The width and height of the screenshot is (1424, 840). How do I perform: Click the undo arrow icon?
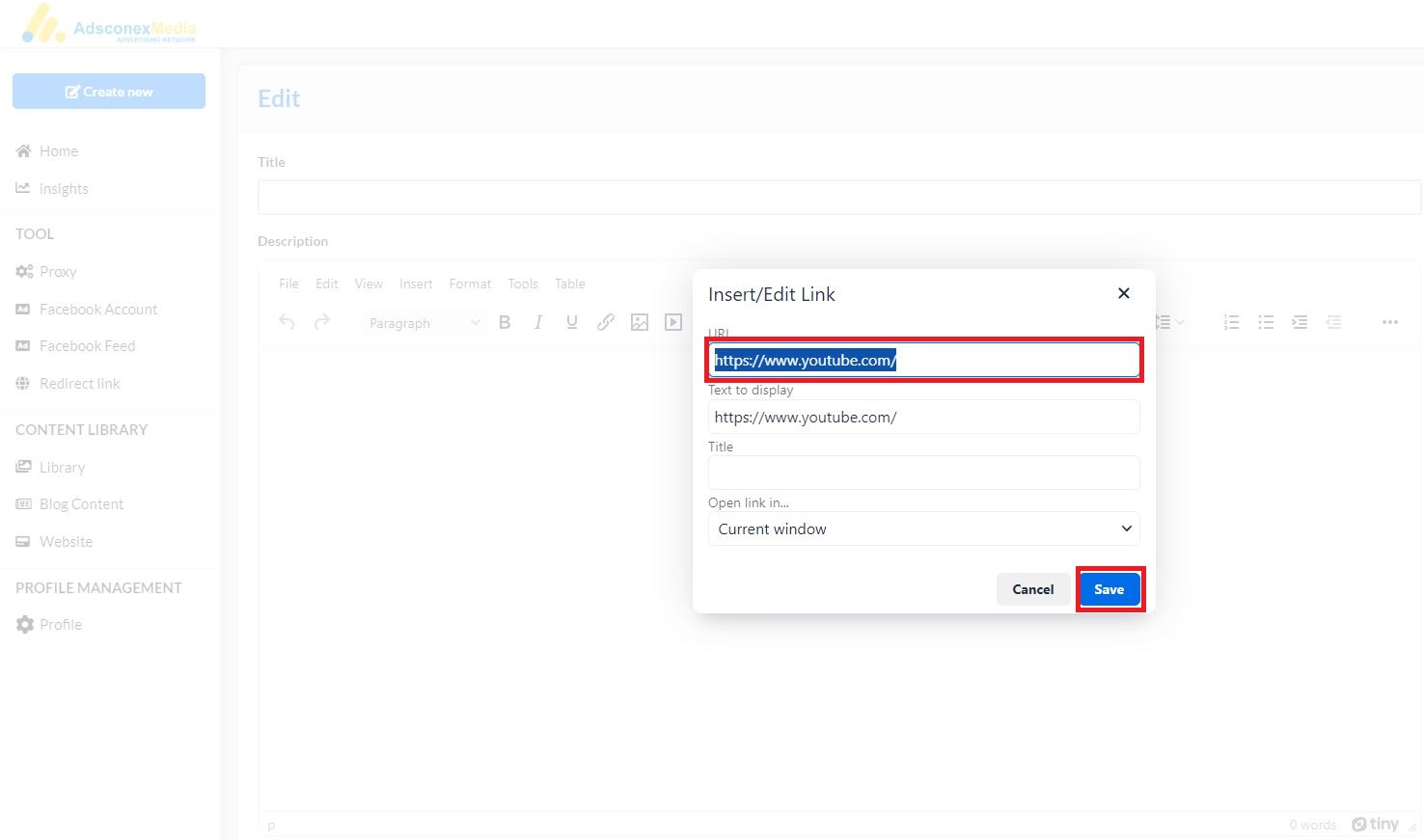(x=287, y=322)
